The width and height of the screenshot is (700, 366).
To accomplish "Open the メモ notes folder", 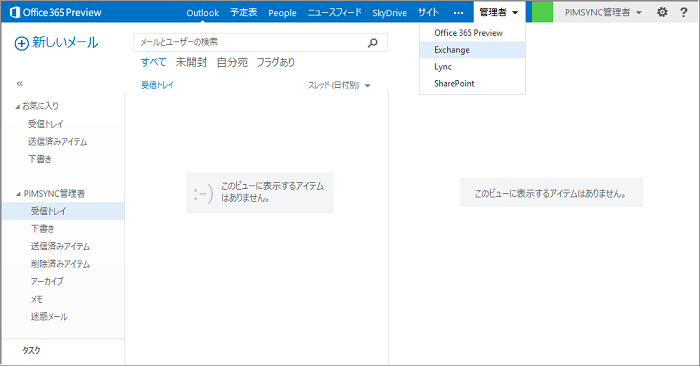I will pyautogui.click(x=37, y=299).
